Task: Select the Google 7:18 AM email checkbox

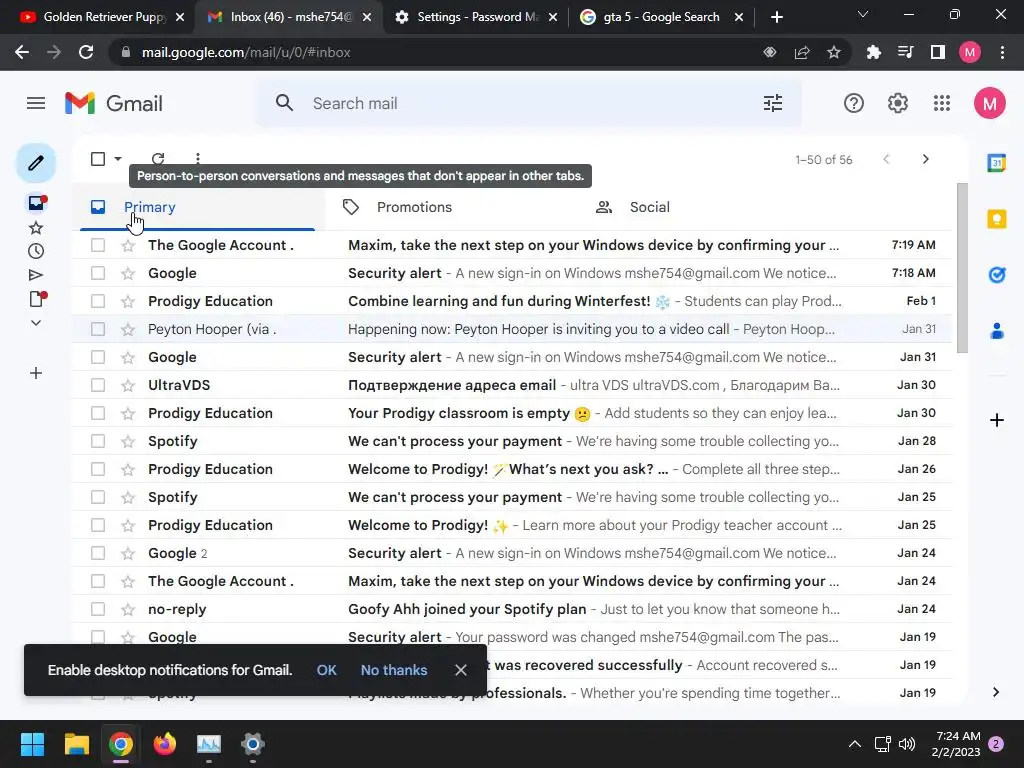Action: pyautogui.click(x=98, y=274)
